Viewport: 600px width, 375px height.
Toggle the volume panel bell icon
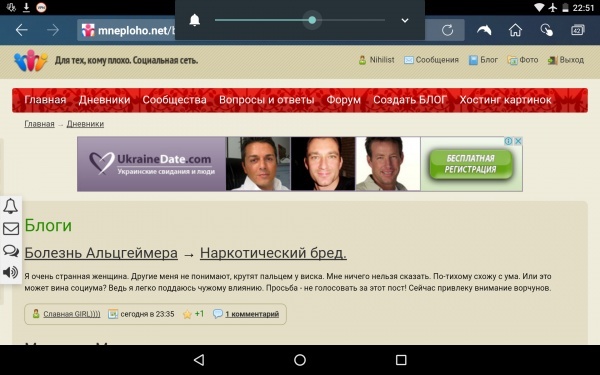[195, 20]
